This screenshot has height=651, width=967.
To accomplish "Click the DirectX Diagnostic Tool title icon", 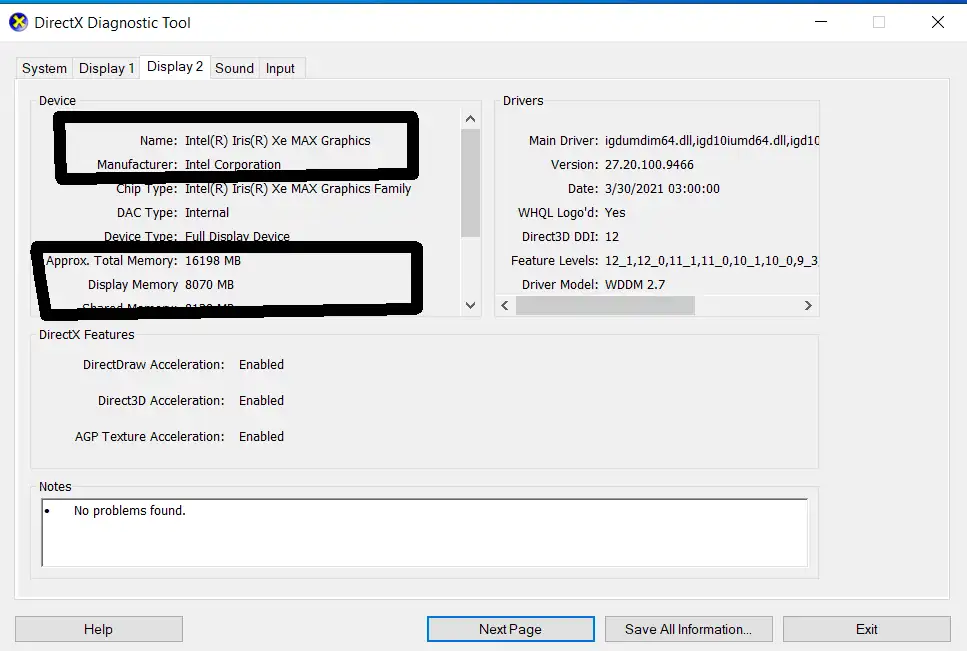I will 19,22.
